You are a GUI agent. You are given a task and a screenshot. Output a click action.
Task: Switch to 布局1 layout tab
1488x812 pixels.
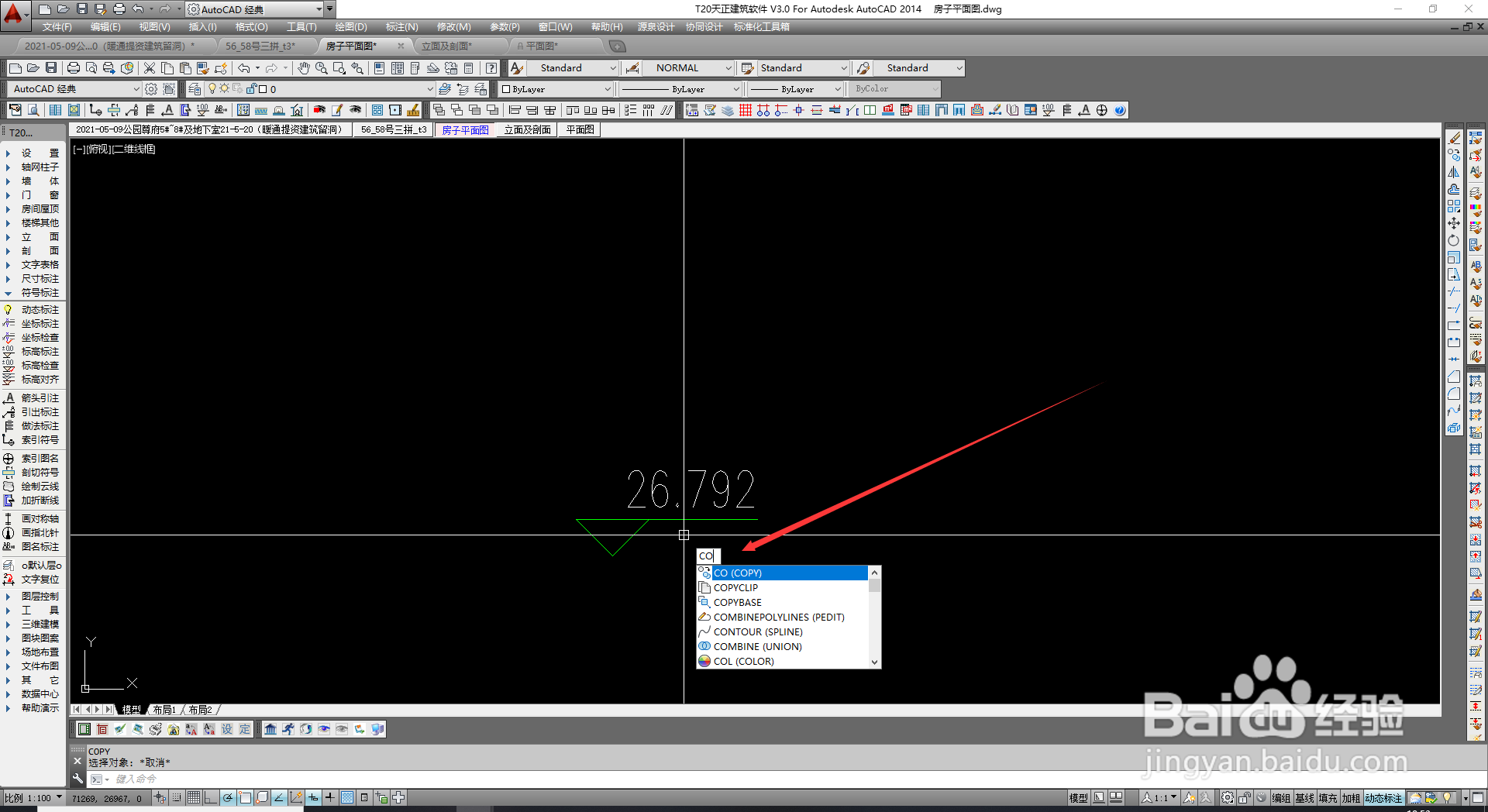(x=164, y=710)
